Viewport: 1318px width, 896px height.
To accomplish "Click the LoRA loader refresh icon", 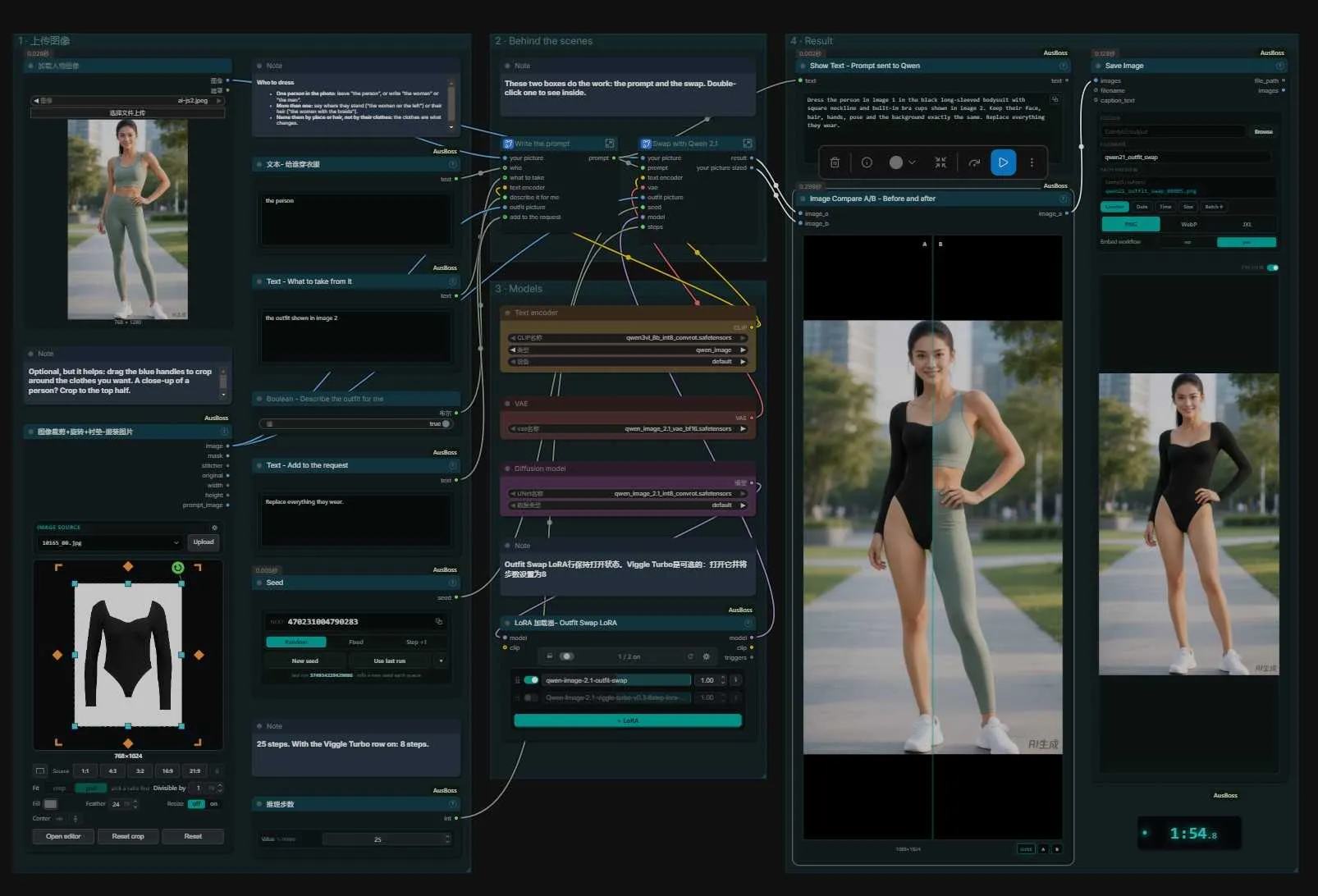I will (690, 656).
